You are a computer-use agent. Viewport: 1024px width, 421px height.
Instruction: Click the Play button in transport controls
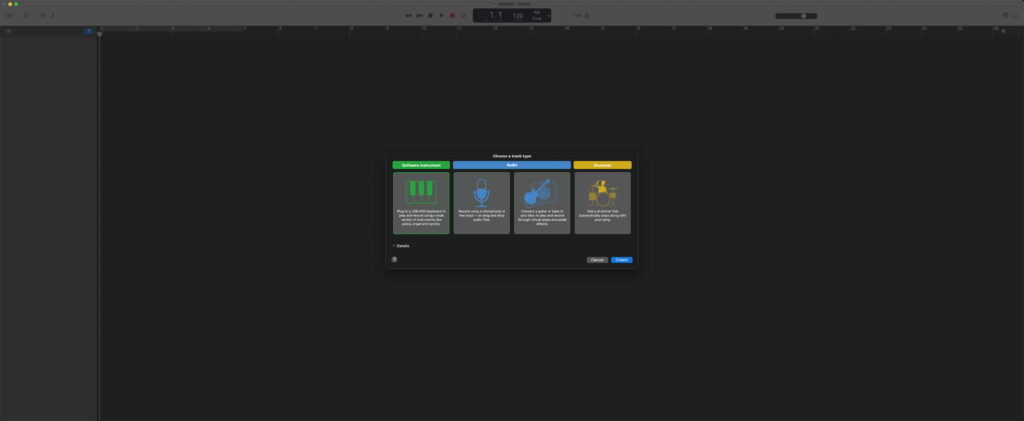coord(441,15)
